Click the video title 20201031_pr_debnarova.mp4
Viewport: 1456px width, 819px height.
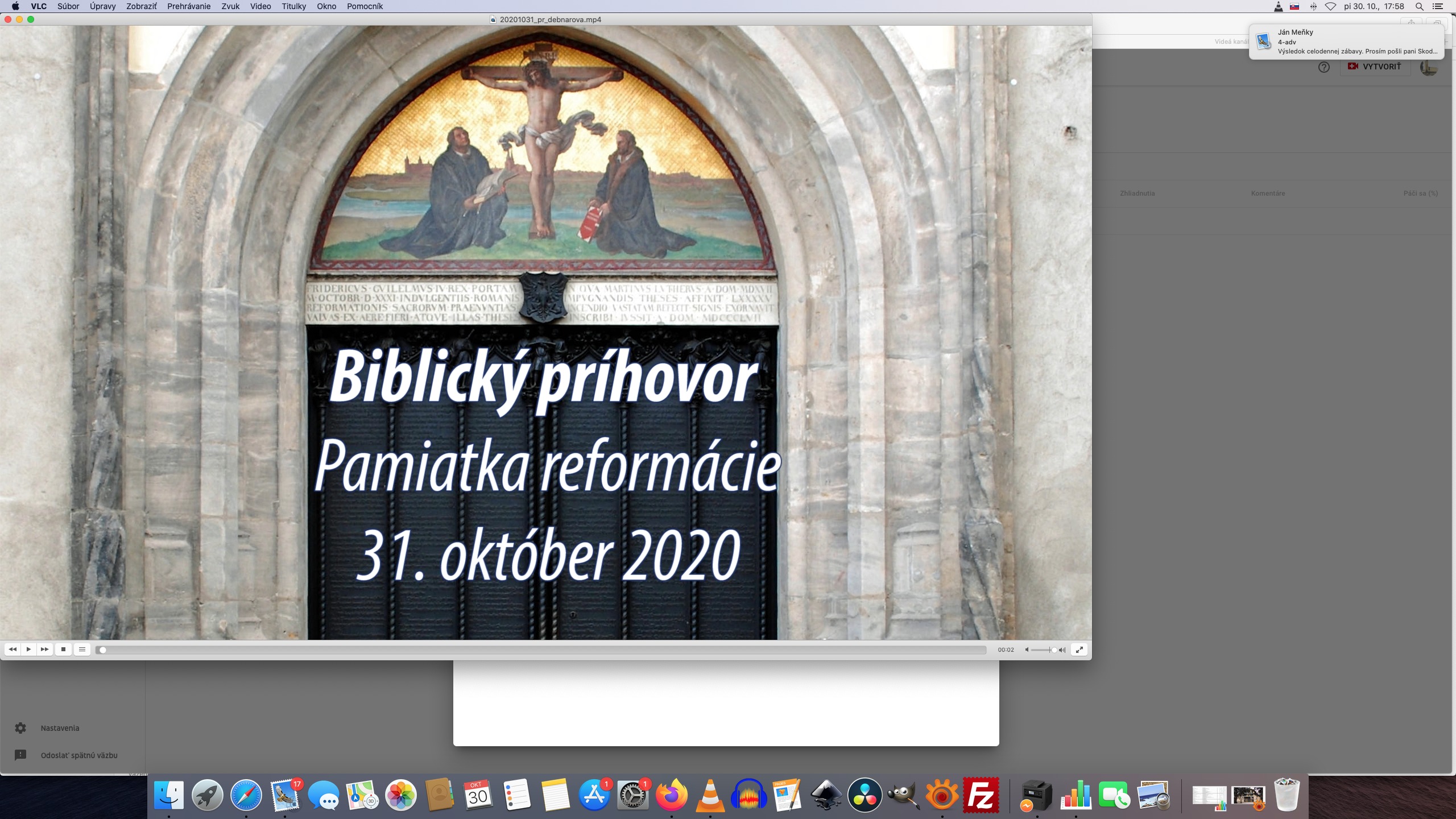coord(550,19)
